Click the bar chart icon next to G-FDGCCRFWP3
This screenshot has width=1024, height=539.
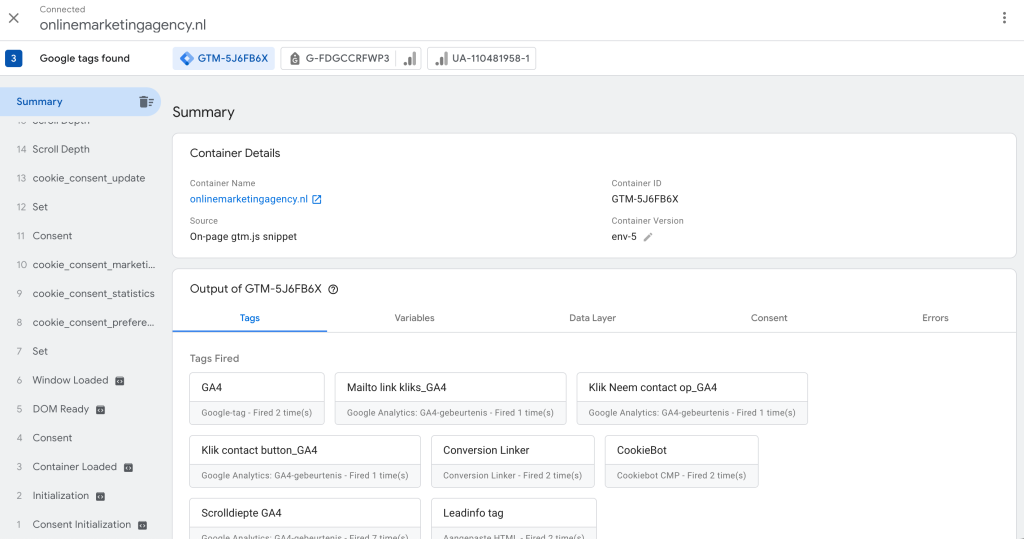click(409, 58)
